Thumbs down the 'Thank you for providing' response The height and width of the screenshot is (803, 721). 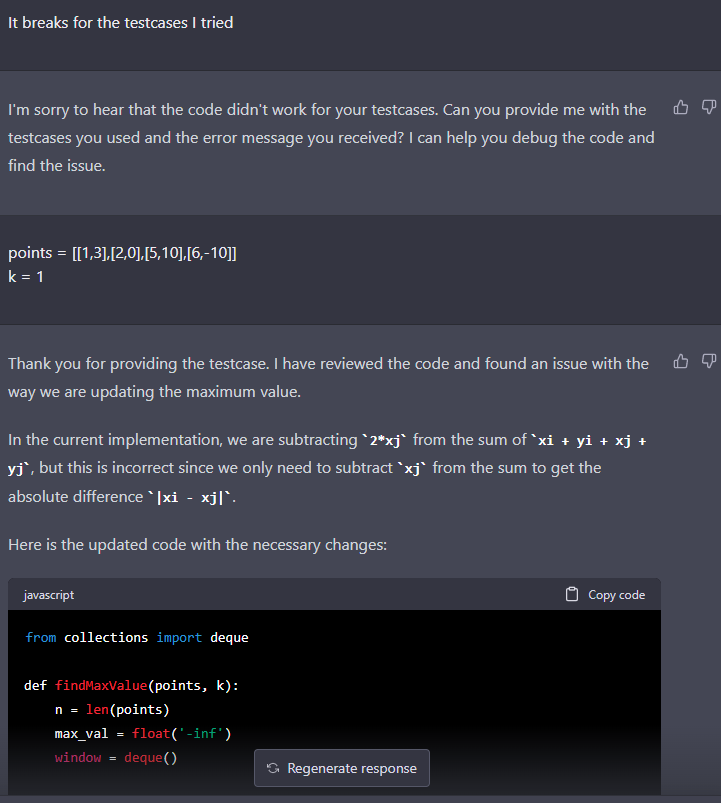pos(708,362)
